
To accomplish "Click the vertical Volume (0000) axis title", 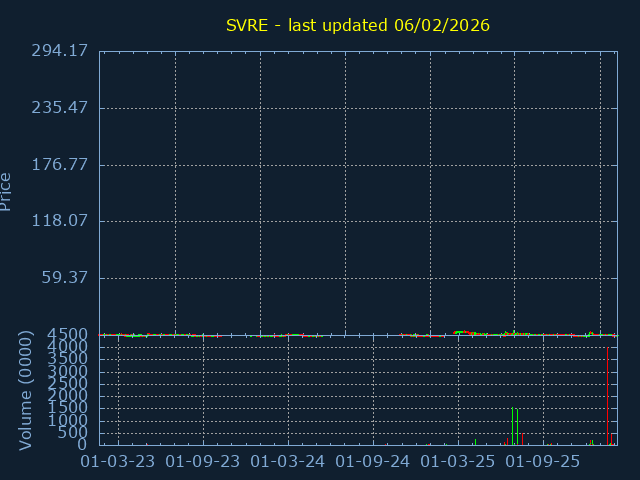I will click(x=26, y=391).
